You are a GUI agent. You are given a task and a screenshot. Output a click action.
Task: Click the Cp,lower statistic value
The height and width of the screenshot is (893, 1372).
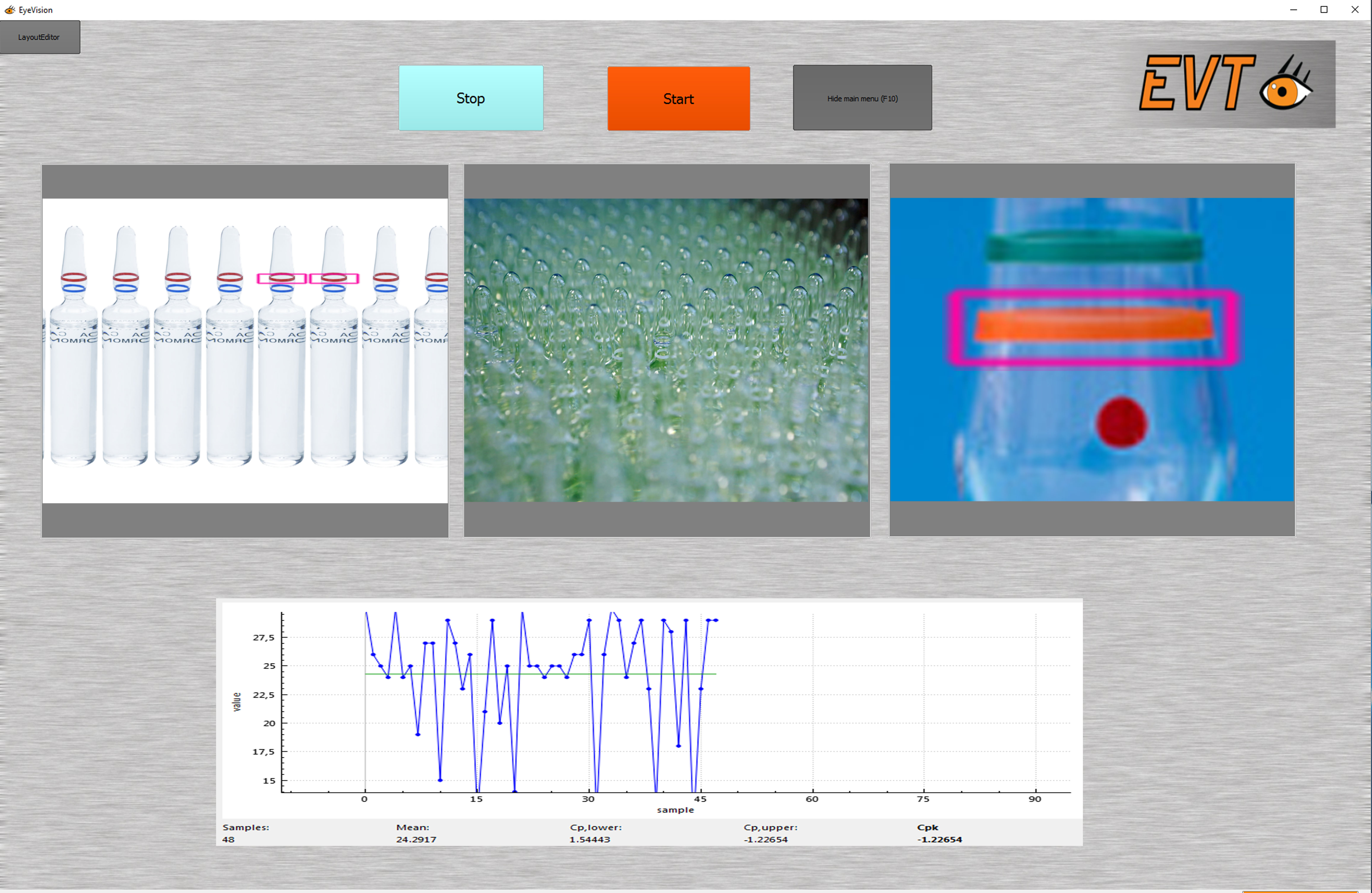pyautogui.click(x=589, y=839)
